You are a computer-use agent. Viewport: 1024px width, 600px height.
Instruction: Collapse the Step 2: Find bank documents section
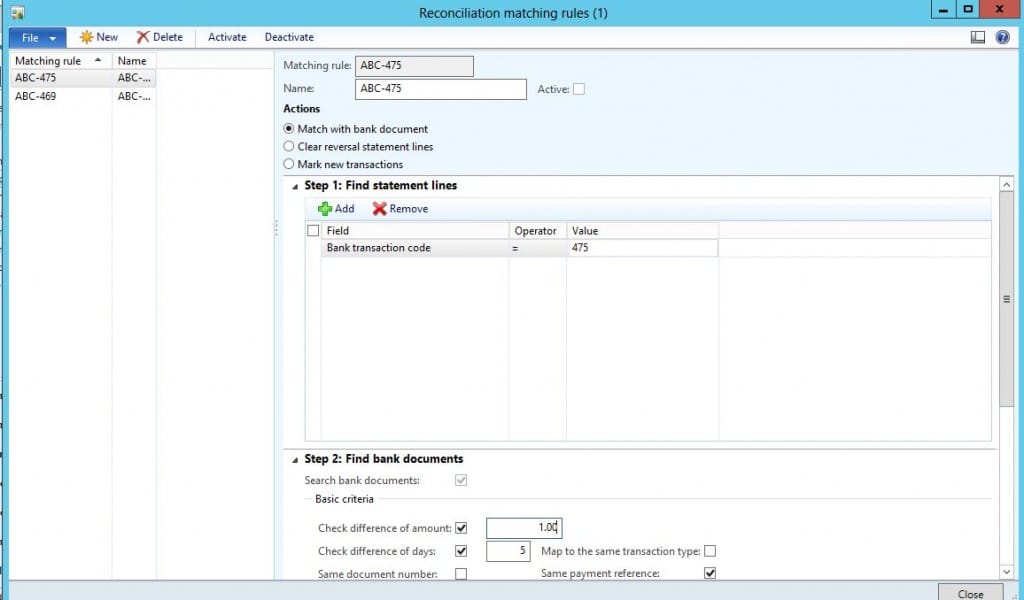[x=293, y=458]
